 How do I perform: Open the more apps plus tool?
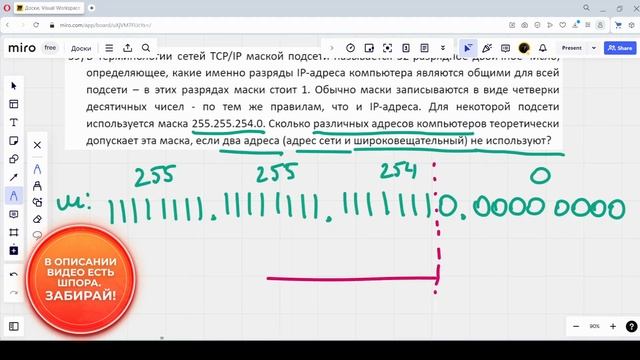13,250
